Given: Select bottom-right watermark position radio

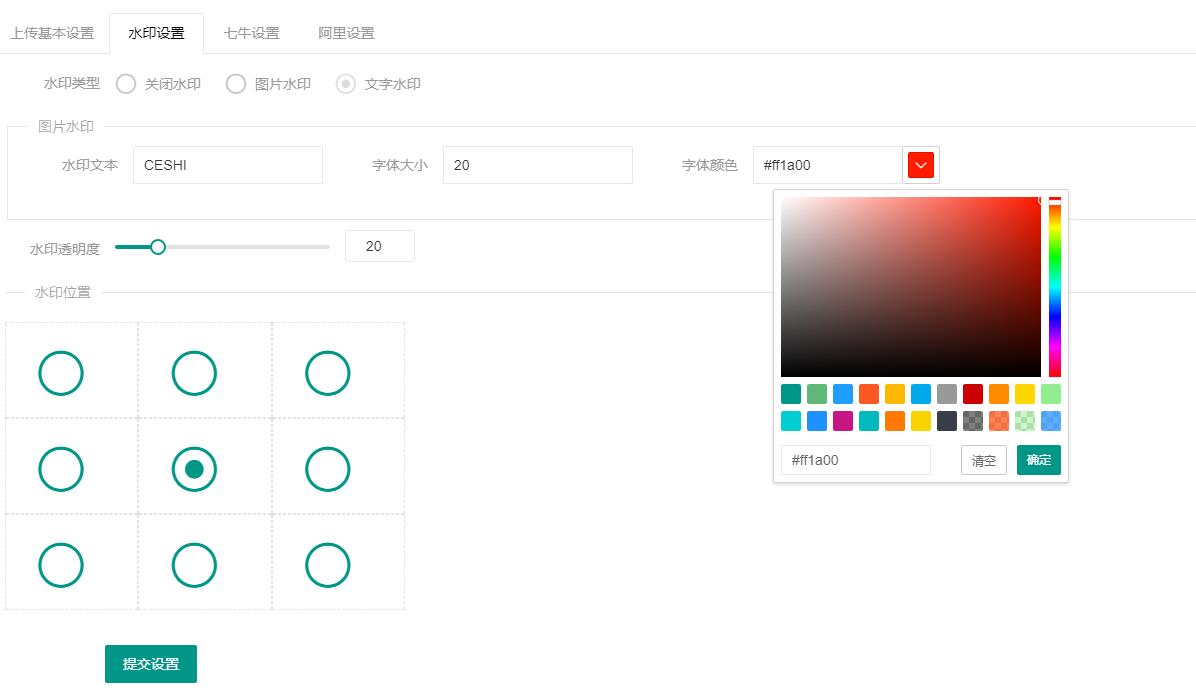Looking at the screenshot, I should click(x=328, y=565).
